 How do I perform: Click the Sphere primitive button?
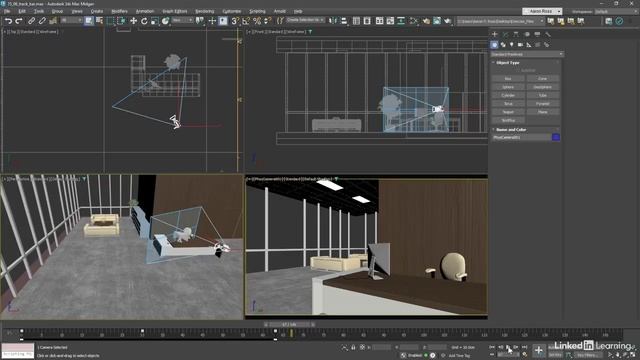[508, 87]
